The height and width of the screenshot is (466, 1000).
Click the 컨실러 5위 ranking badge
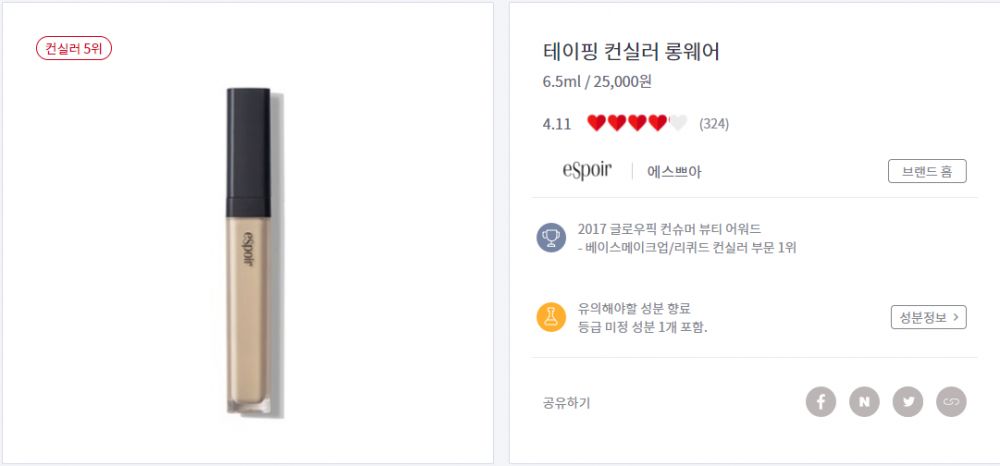[x=74, y=48]
